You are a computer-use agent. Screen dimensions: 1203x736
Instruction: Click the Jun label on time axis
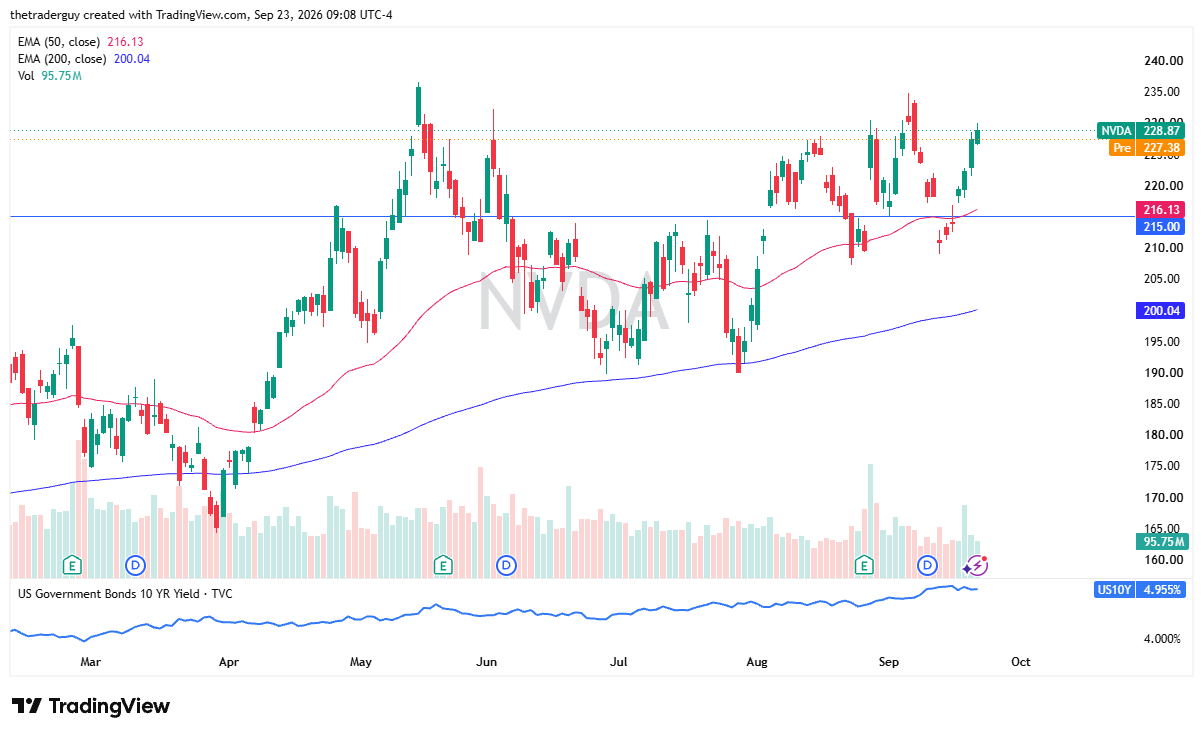point(487,661)
